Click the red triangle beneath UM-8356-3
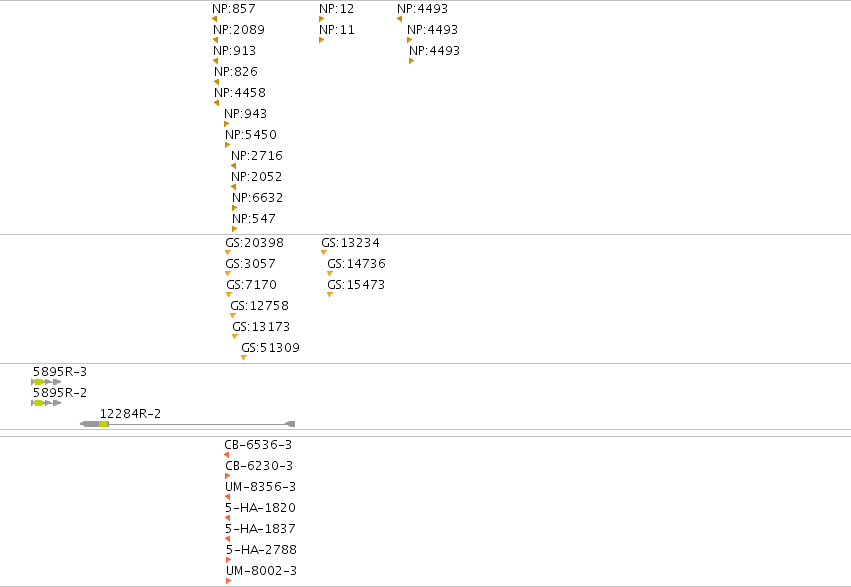The width and height of the screenshot is (851, 587). [x=227, y=497]
